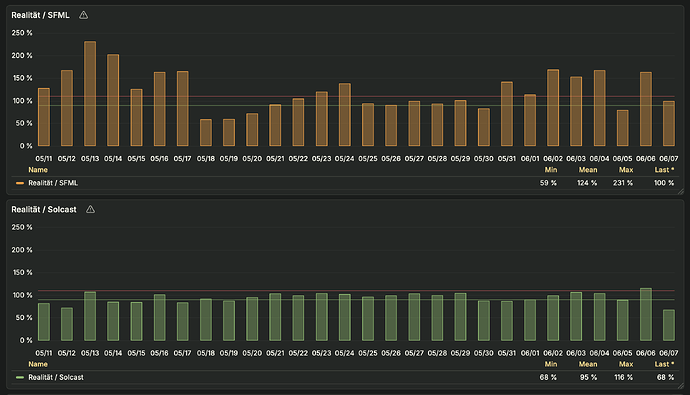Click the SFML Last value 100 %
The width and height of the screenshot is (690, 395).
[664, 183]
